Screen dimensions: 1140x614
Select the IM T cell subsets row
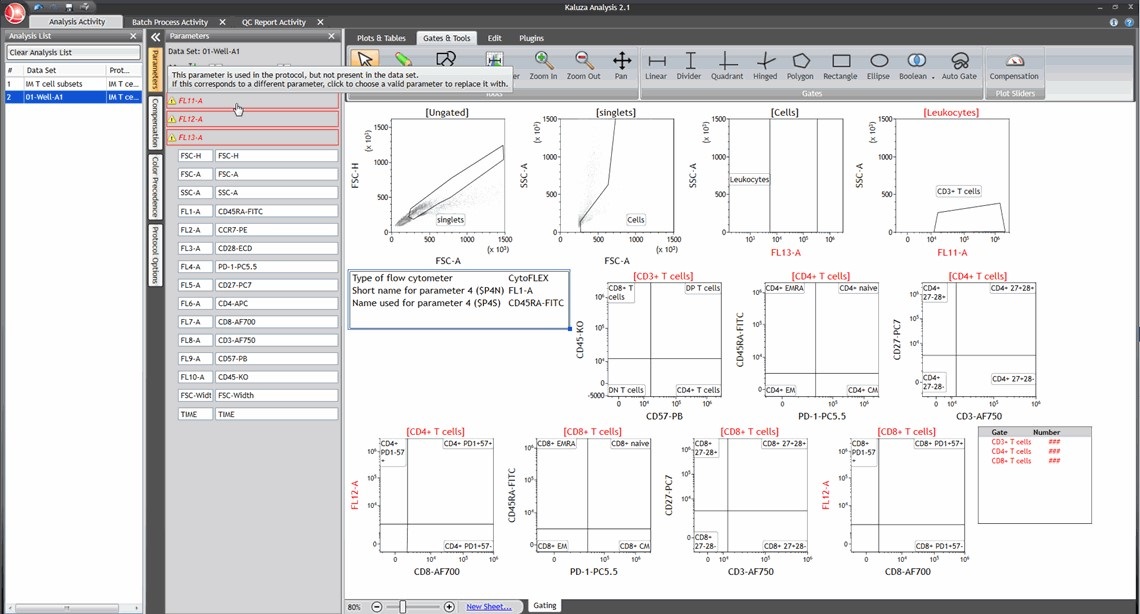click(x=73, y=84)
